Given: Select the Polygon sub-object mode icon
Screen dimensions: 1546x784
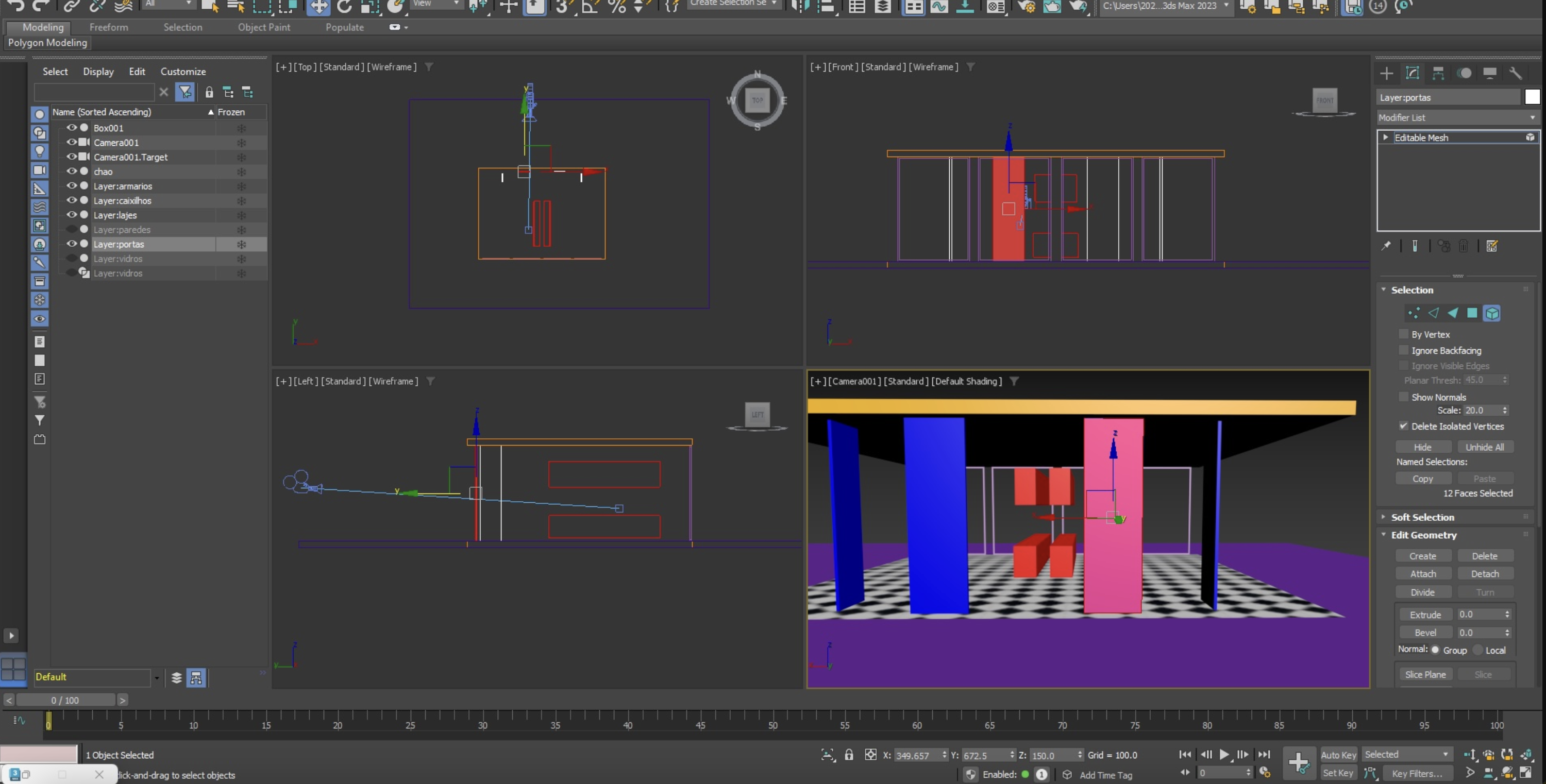Looking at the screenshot, I should tap(1472, 313).
